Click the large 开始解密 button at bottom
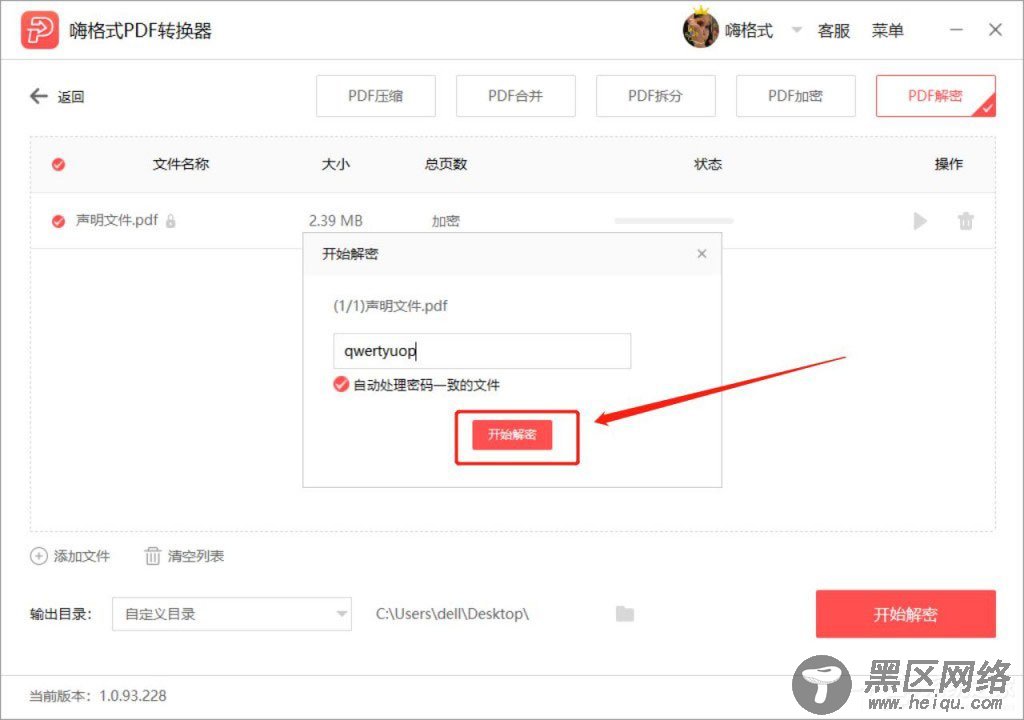This screenshot has width=1024, height=720. [905, 614]
